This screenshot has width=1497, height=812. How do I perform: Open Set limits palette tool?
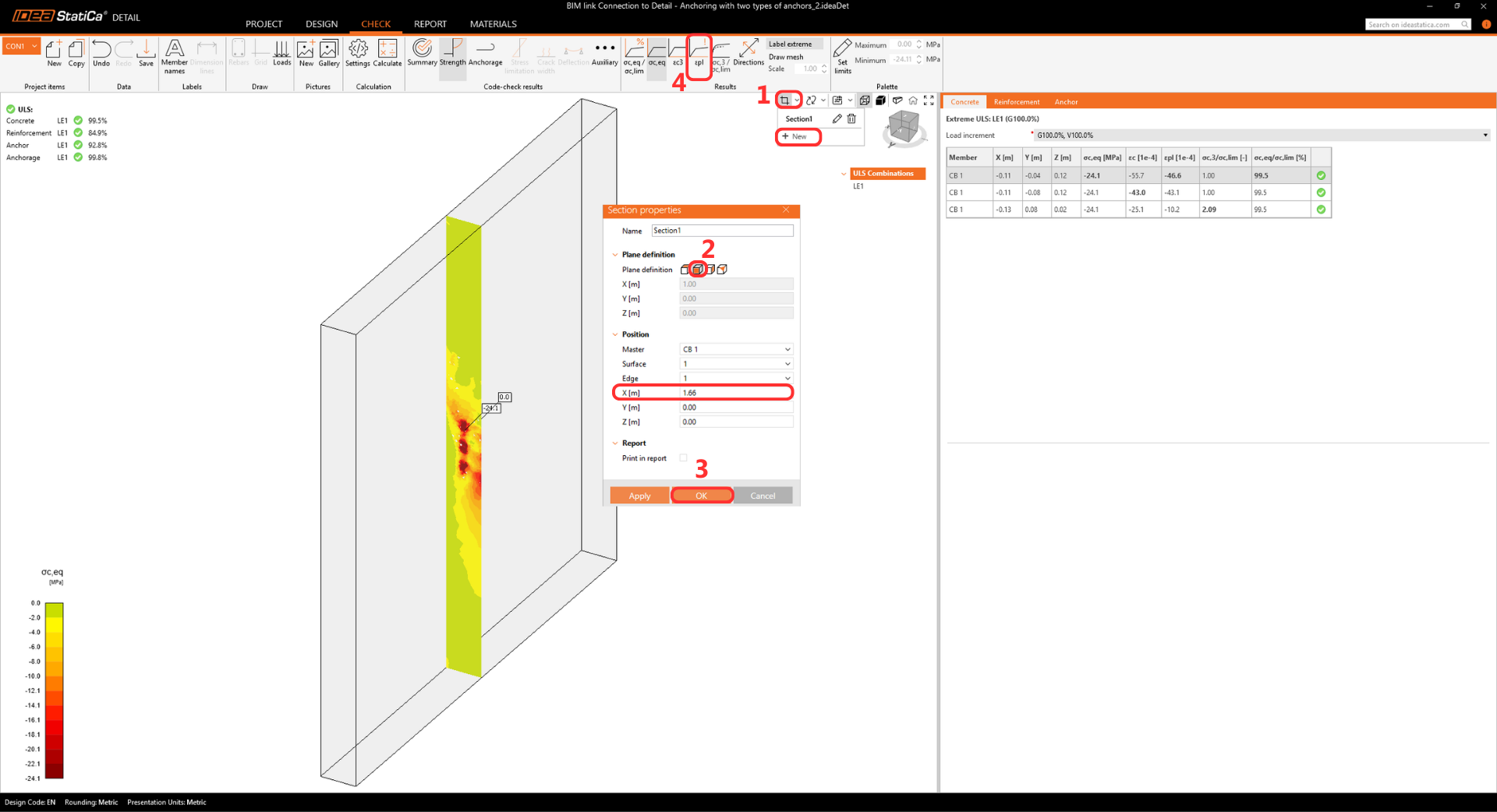click(x=842, y=56)
